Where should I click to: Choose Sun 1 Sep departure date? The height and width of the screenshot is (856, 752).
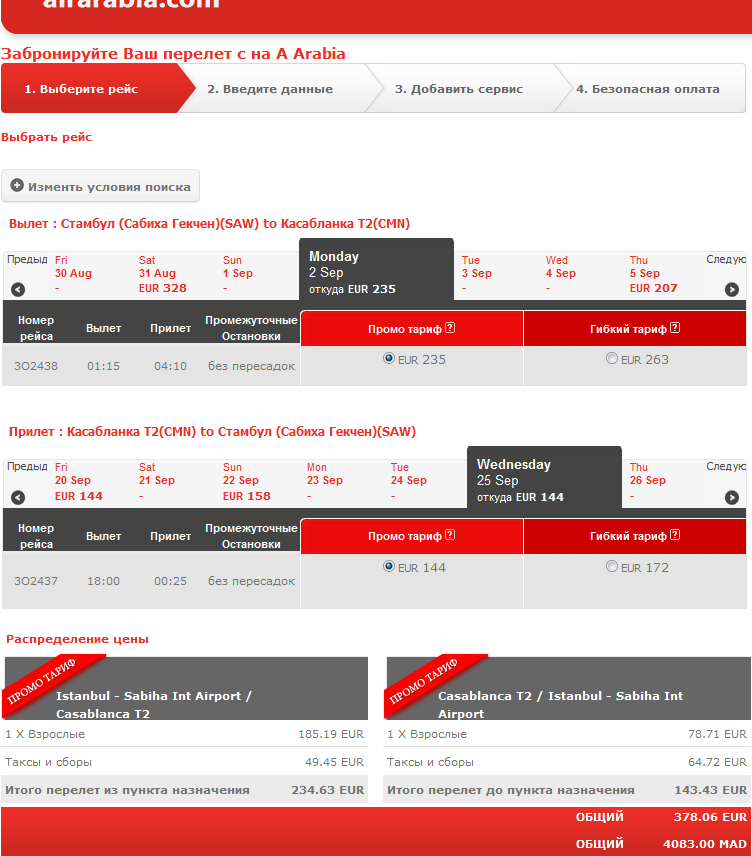[238, 274]
